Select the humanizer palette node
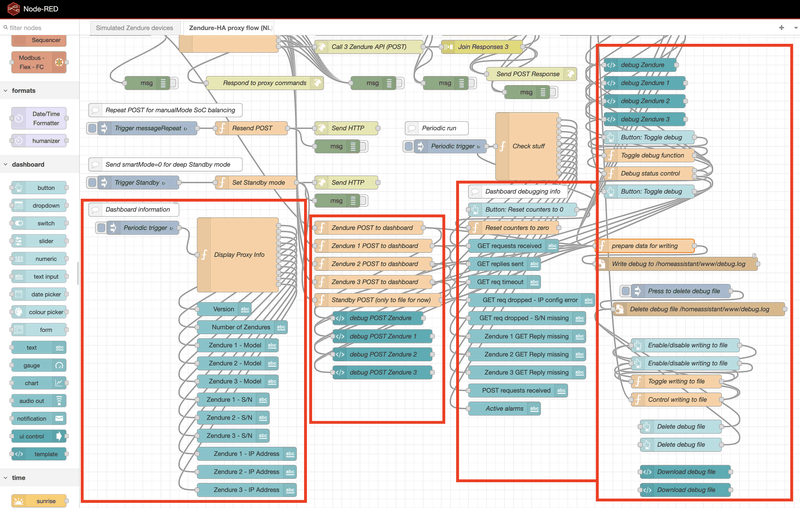 pos(39,141)
